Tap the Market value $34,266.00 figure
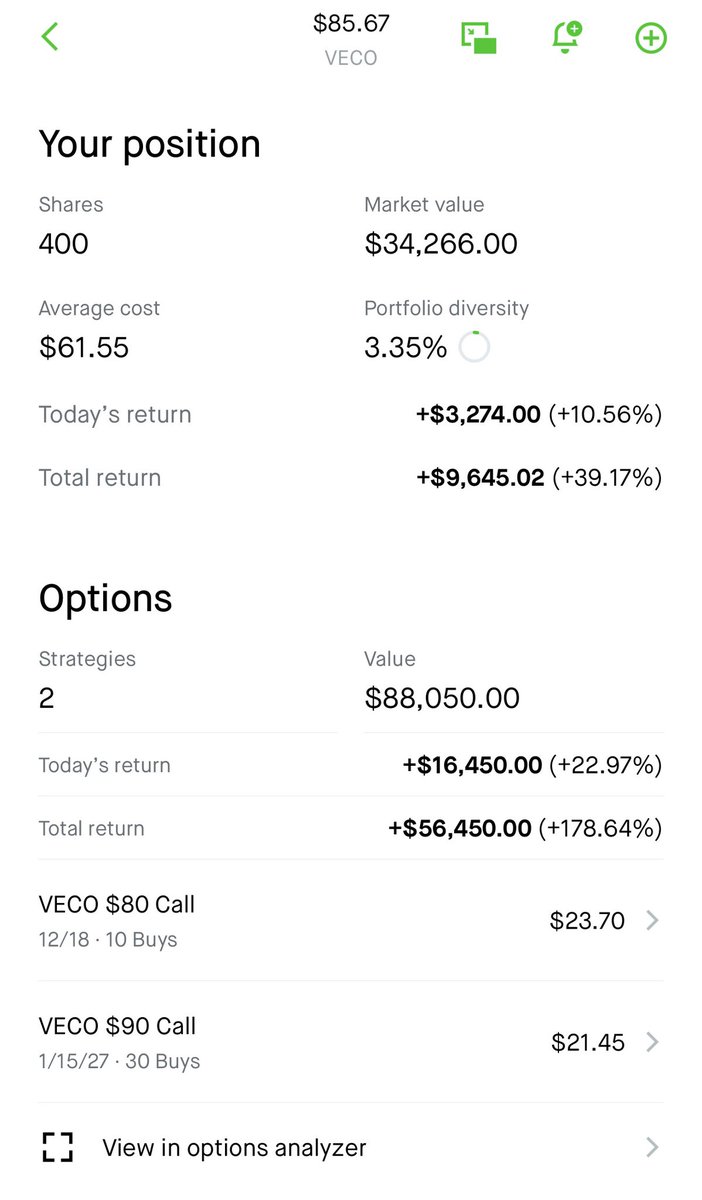This screenshot has height=1200, width=702. coord(441,244)
